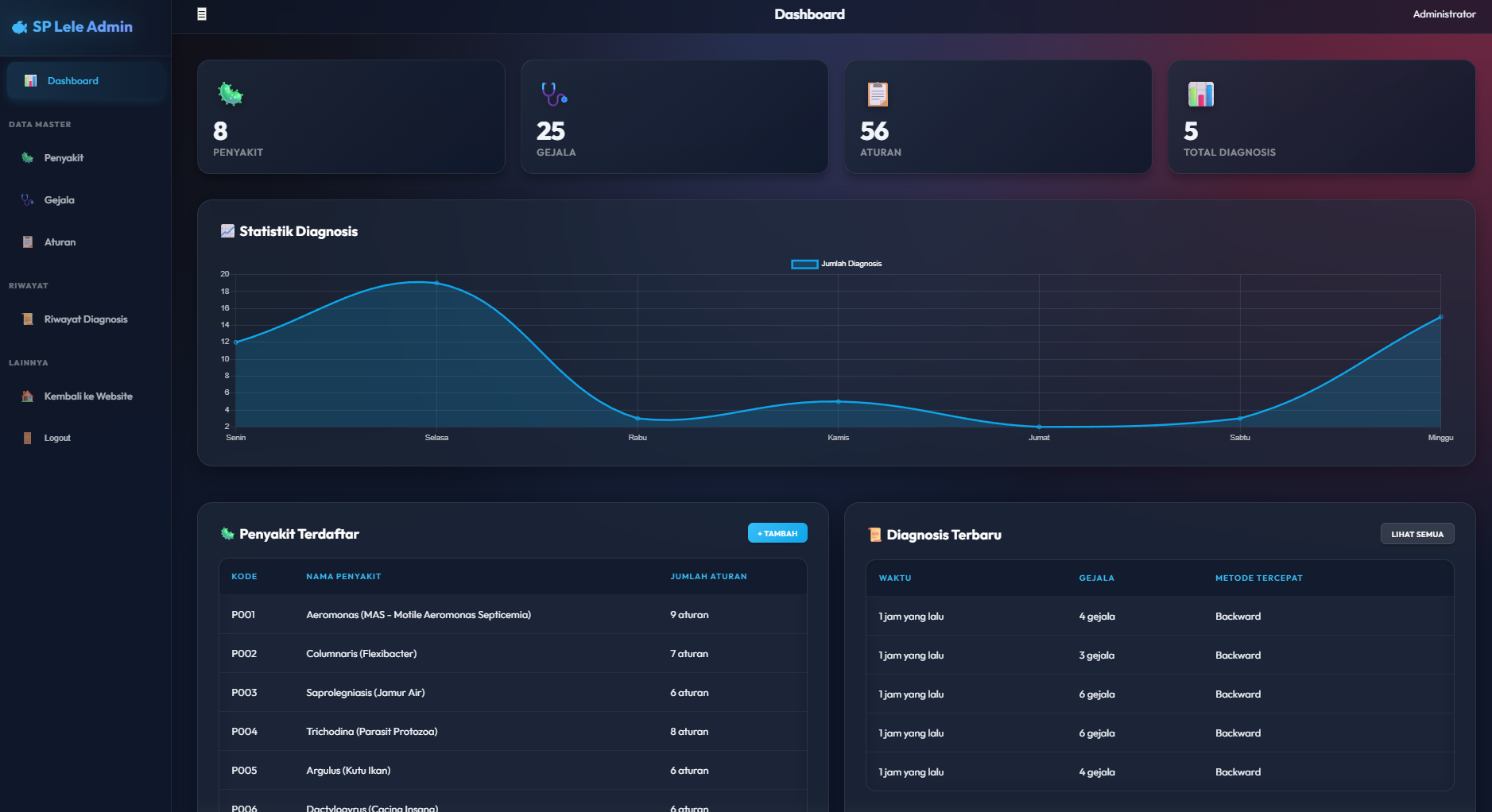Viewport: 1492px width, 812px height.
Task: Click the Logout door icon in sidebar
Action: coord(26,437)
